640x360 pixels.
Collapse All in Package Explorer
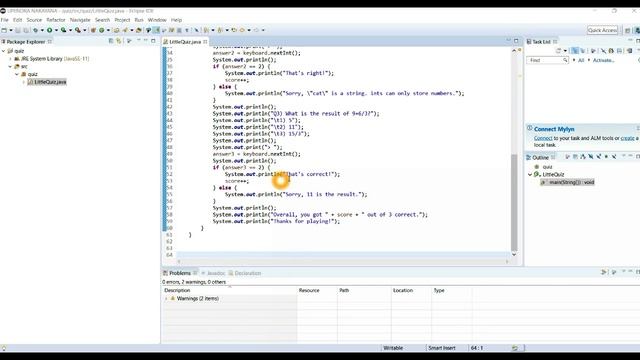coord(111,41)
